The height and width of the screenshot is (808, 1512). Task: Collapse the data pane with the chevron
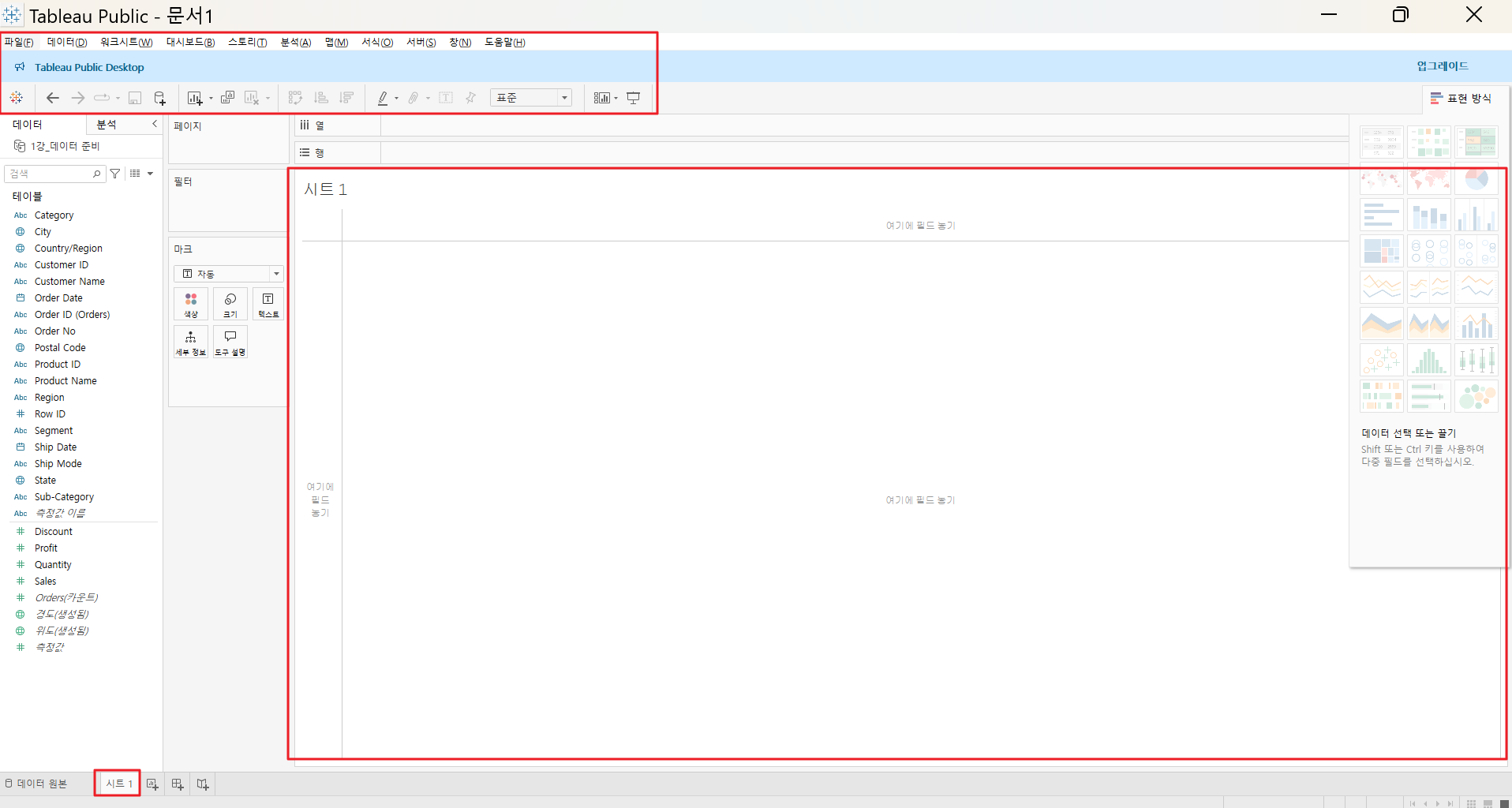[x=155, y=124]
